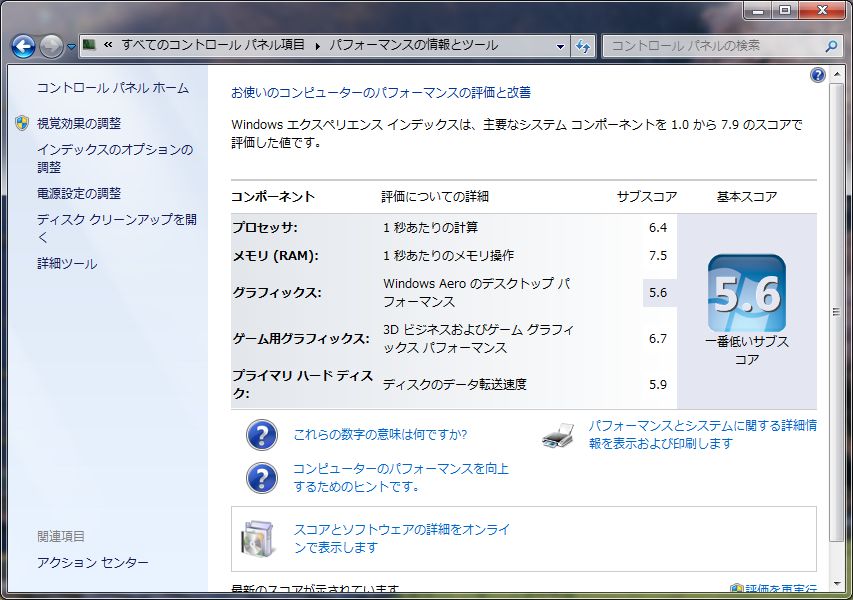
Task: Minimize the window
Action: tap(758, 10)
